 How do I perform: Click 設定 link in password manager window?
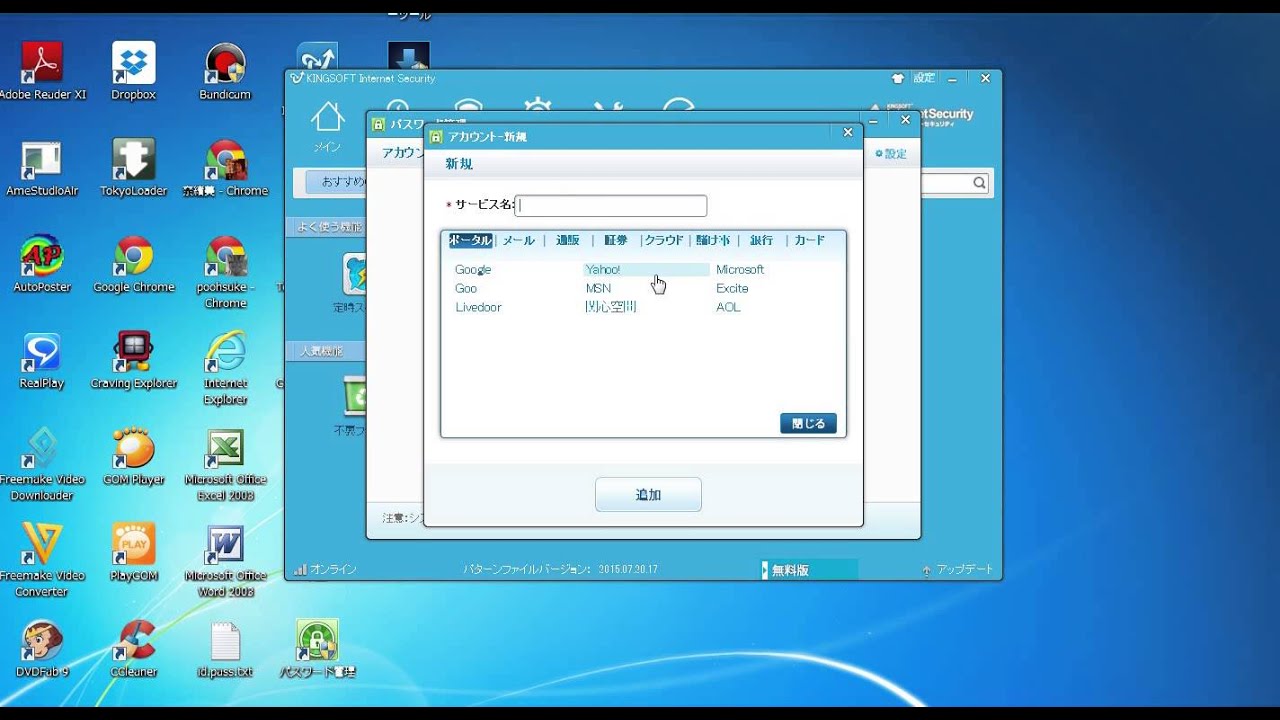[891, 154]
